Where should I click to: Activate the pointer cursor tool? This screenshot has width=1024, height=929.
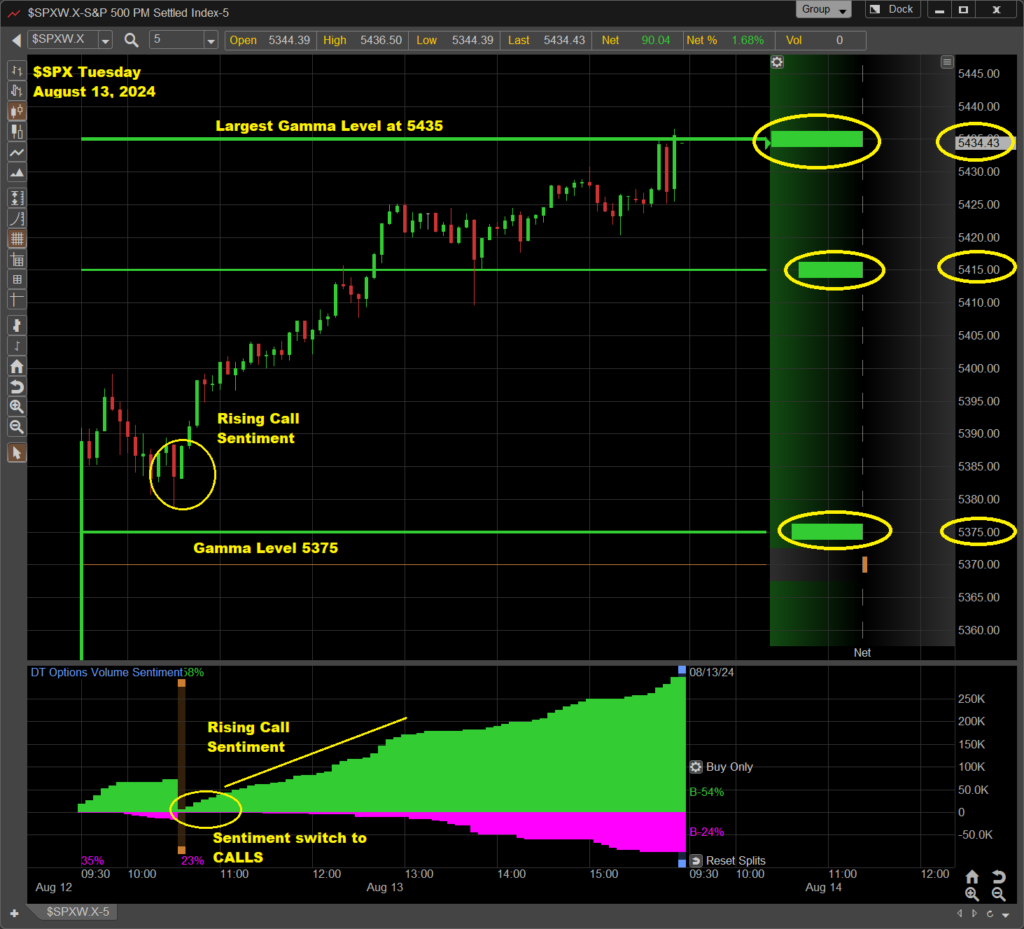coord(17,453)
